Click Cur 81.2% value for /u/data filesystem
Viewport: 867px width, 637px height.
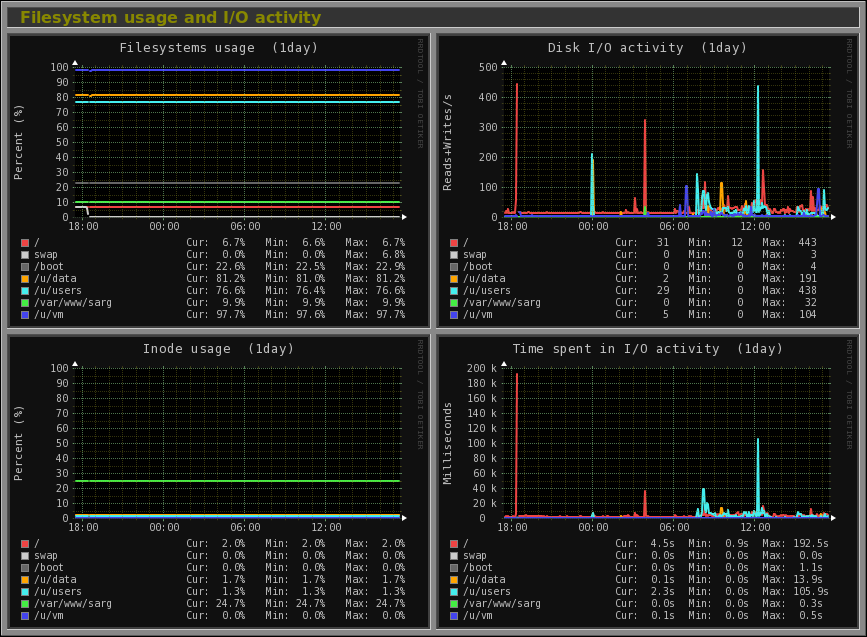(x=231, y=279)
